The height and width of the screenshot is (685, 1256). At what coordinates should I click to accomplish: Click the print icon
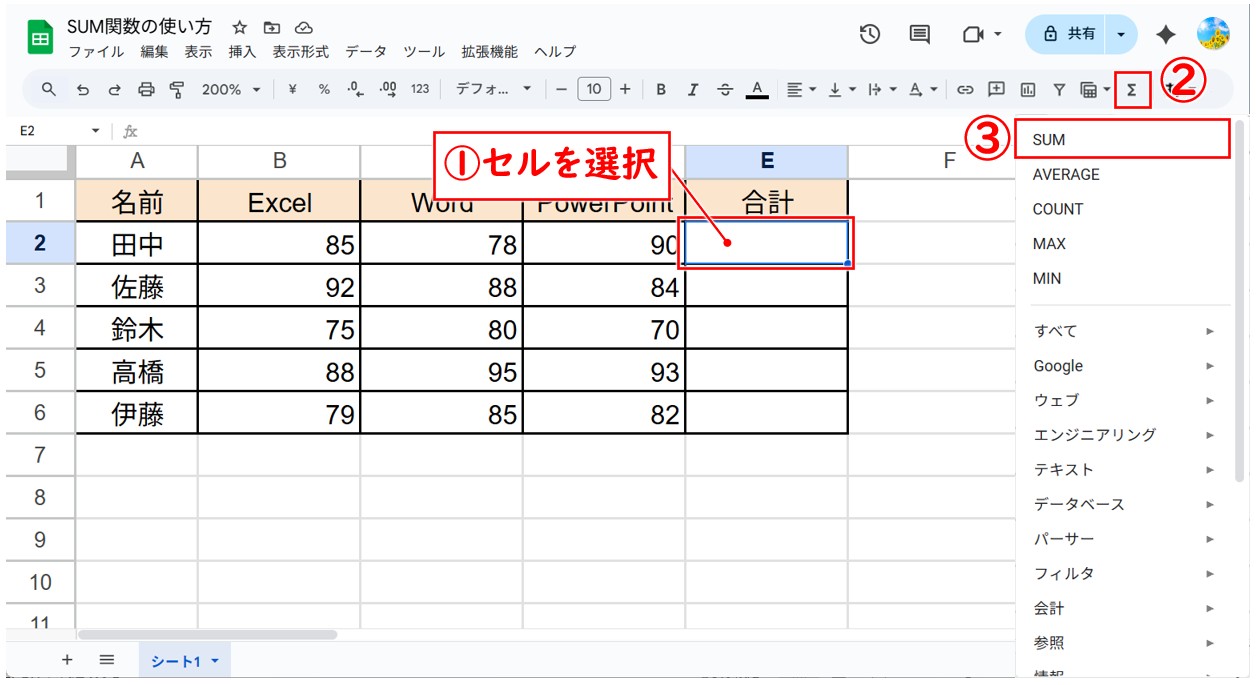pos(146,90)
